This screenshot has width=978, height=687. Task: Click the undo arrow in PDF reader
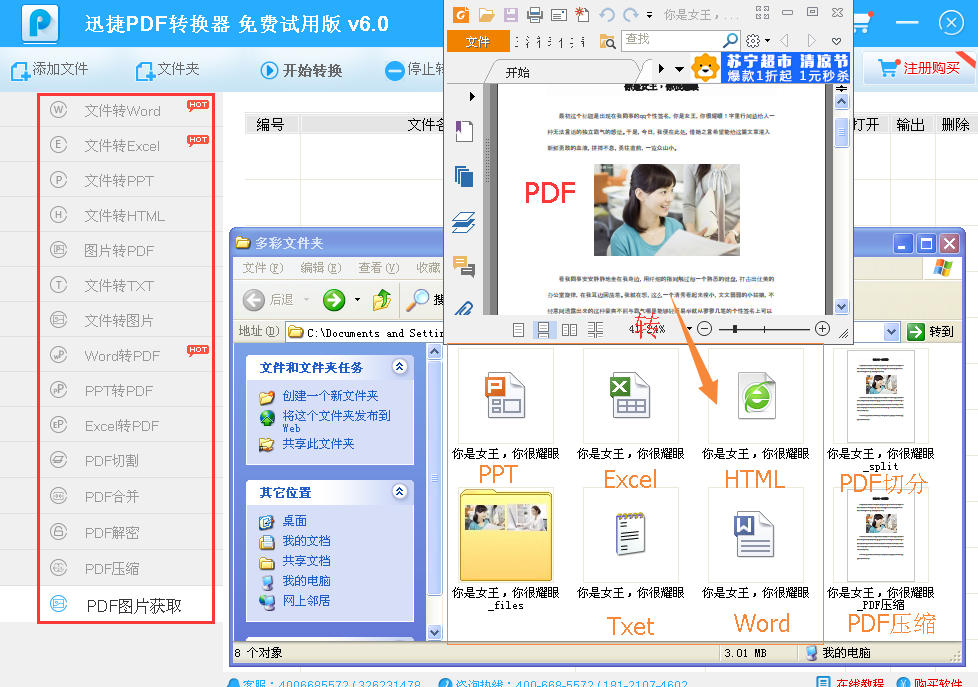point(606,14)
